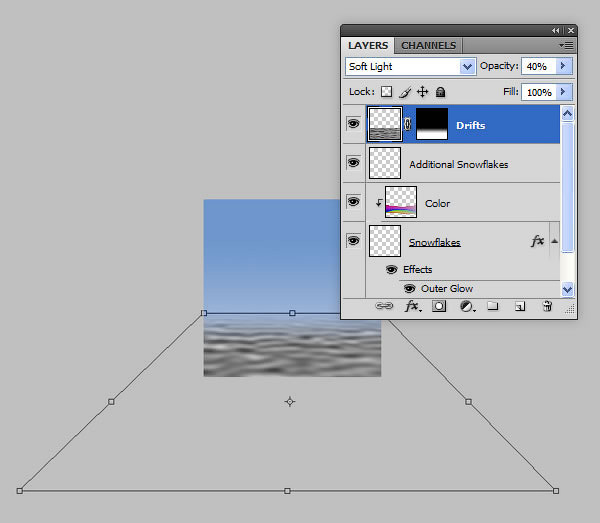Click the bottom-left transform handle
This screenshot has height=523, width=600.
click(20, 491)
